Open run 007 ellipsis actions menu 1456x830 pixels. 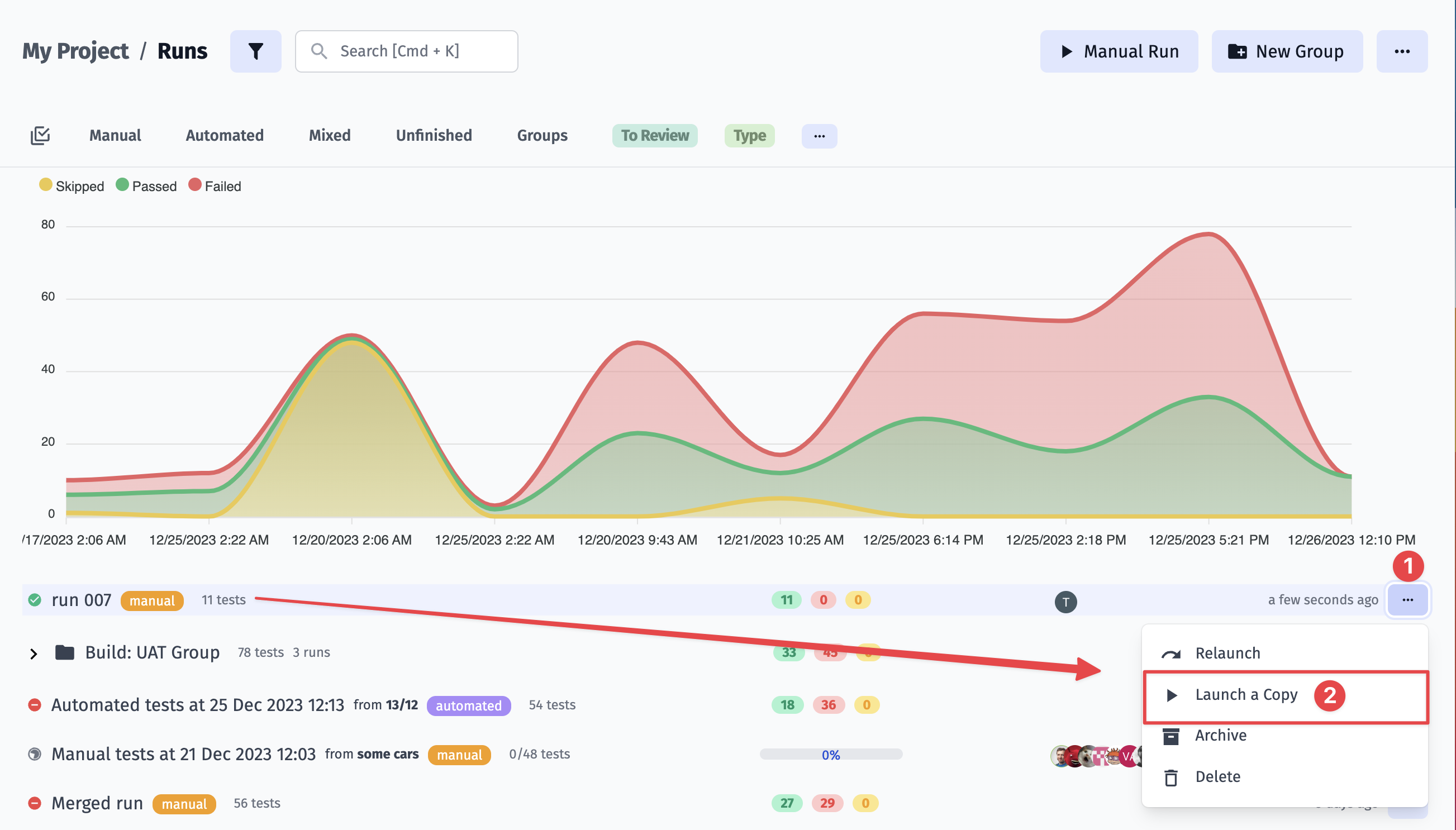coord(1407,600)
